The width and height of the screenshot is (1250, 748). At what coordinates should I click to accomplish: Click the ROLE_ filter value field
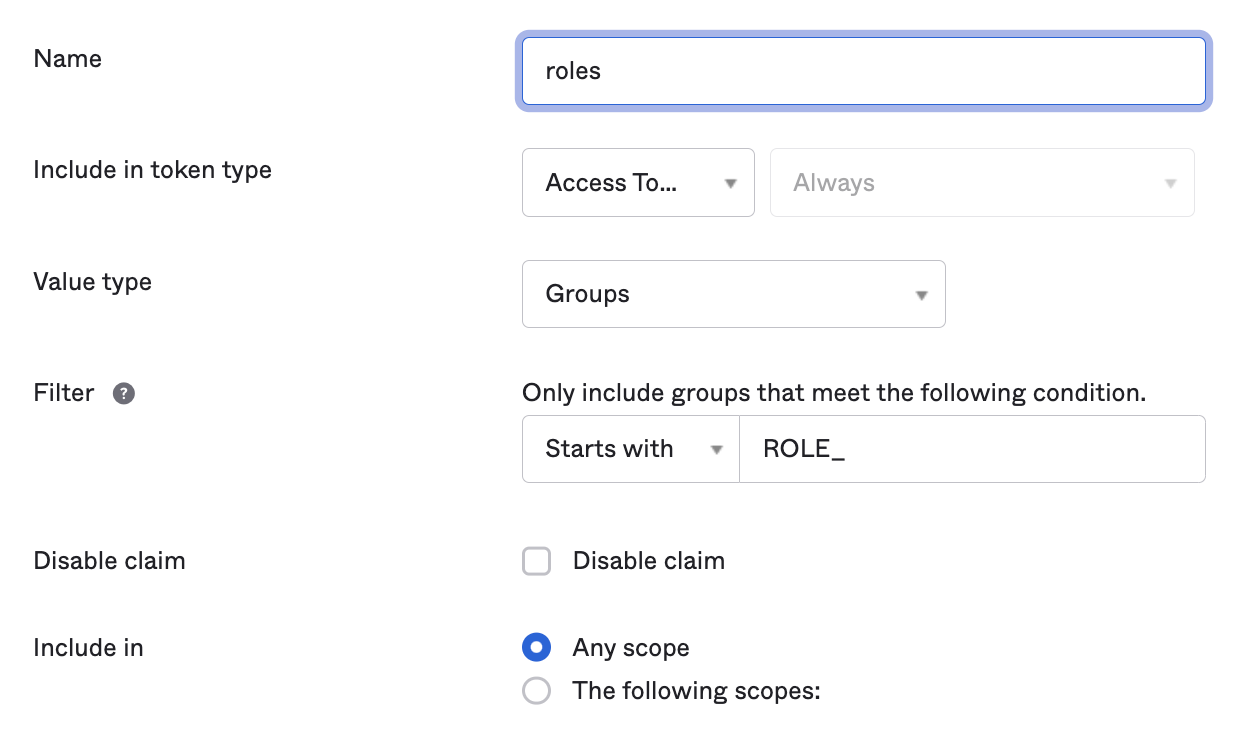(970, 449)
